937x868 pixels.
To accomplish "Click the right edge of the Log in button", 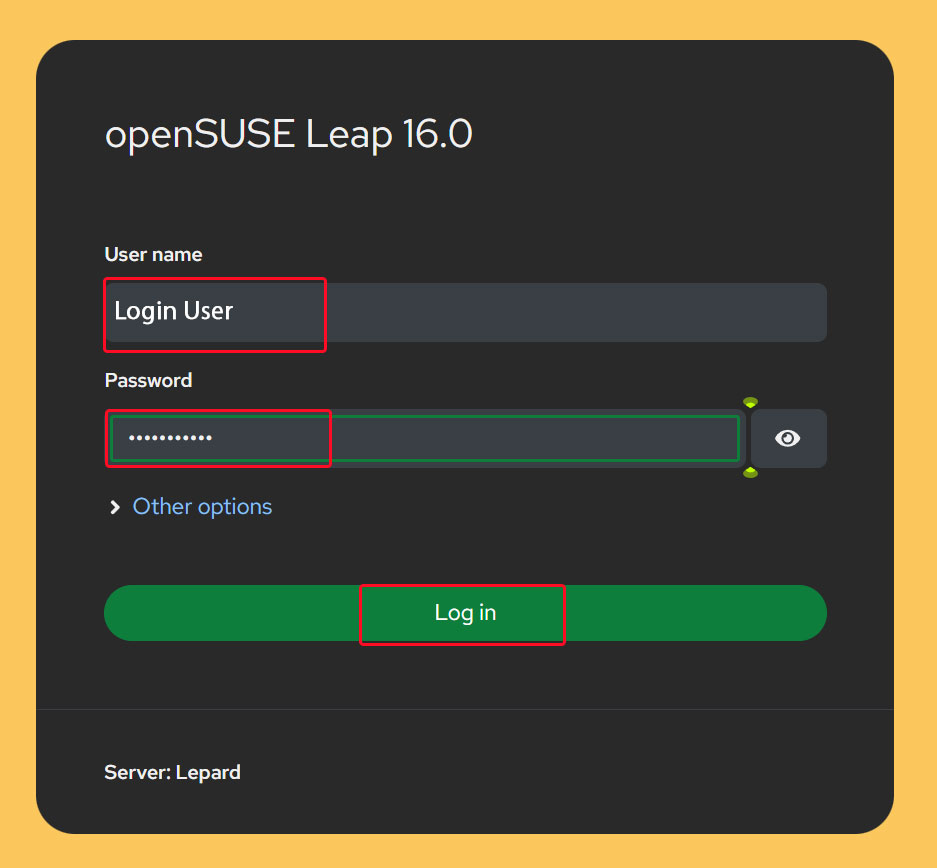I will (805, 613).
